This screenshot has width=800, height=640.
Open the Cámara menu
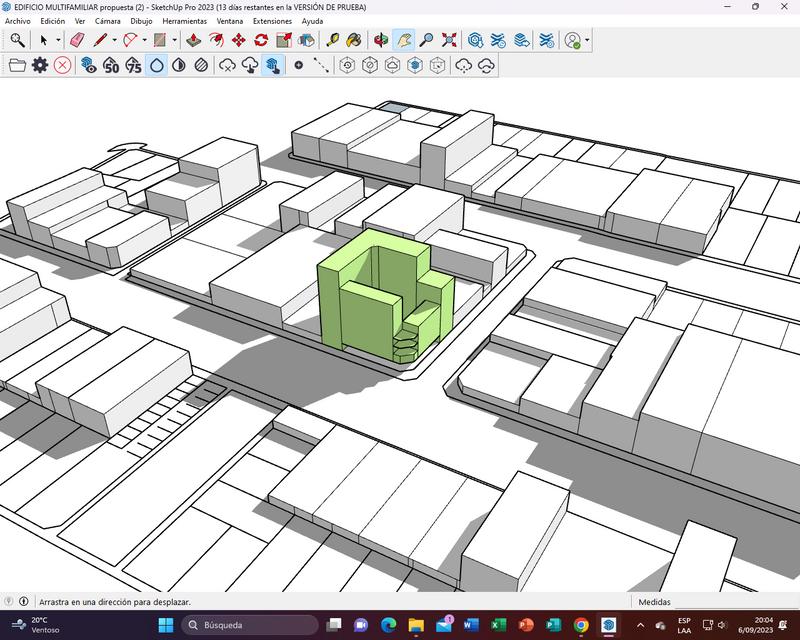107,21
